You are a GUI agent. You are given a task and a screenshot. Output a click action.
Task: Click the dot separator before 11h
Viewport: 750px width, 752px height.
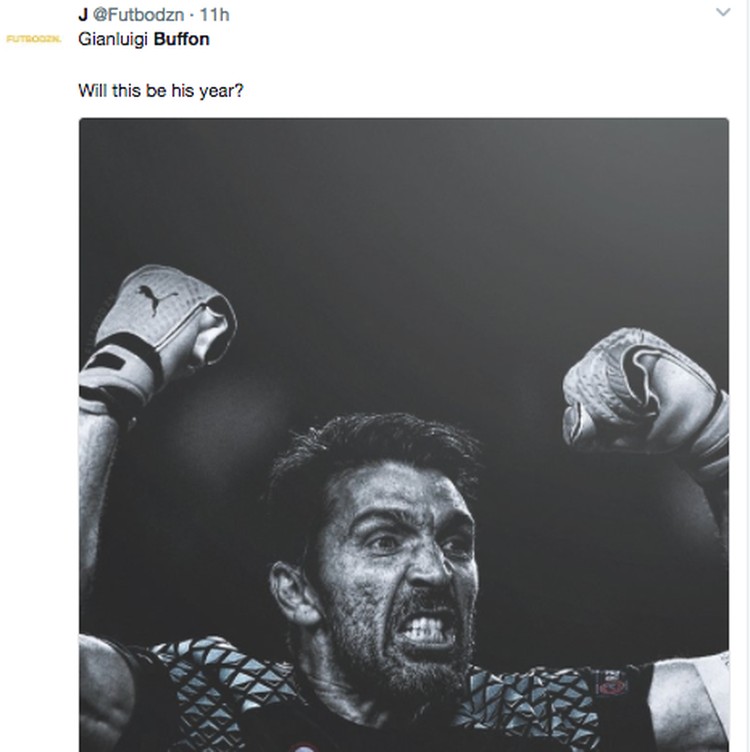tap(191, 15)
